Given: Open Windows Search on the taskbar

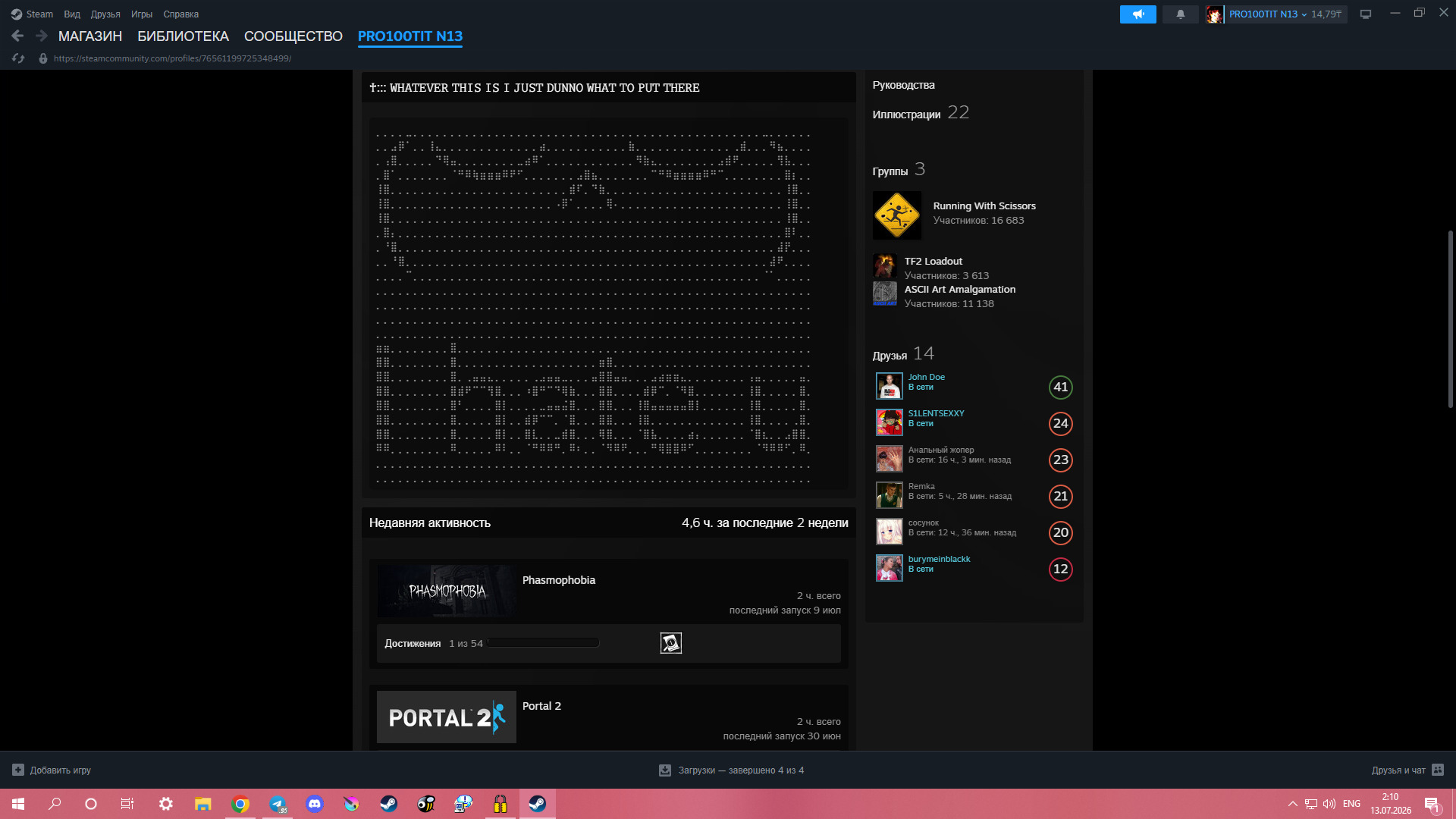Looking at the screenshot, I should pos(55,804).
